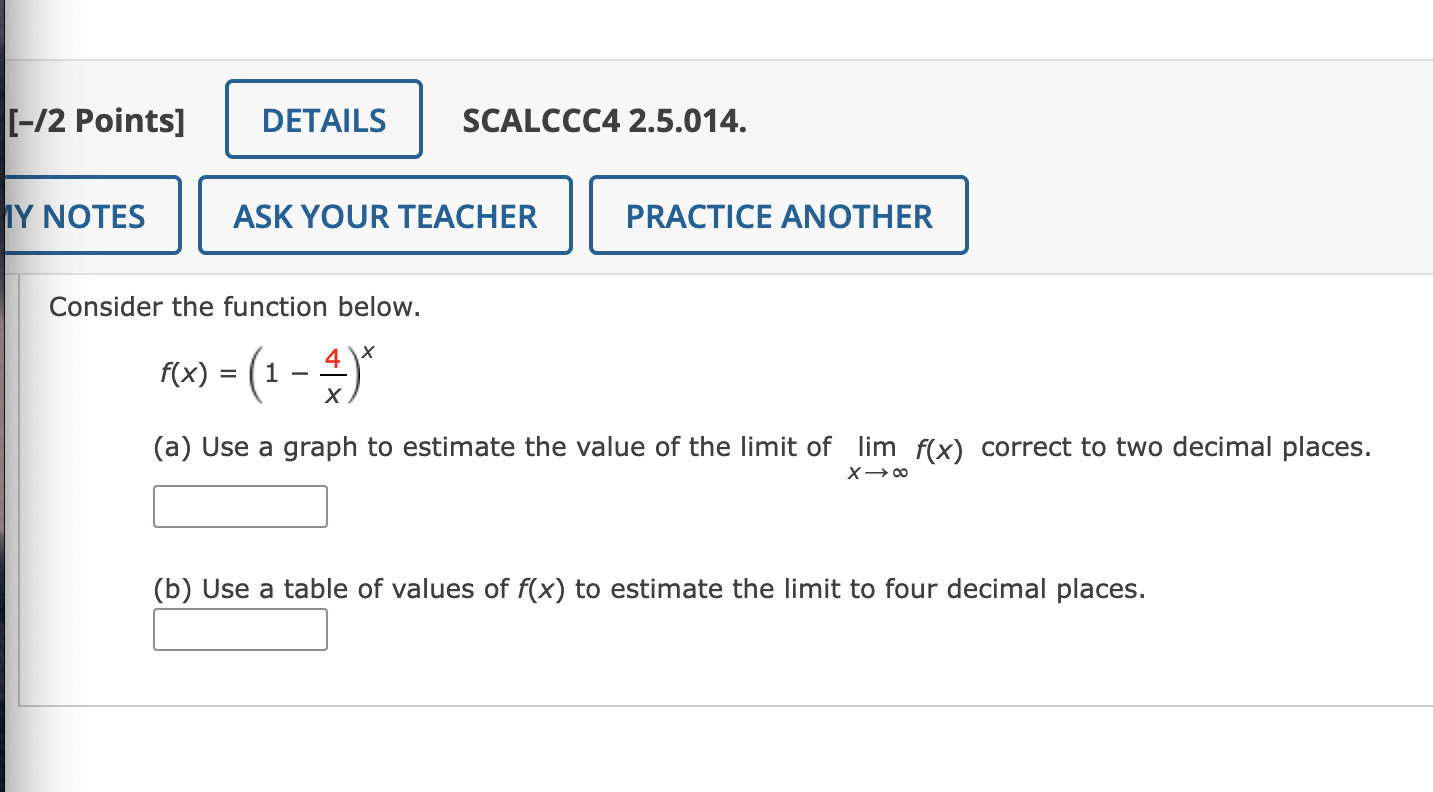Open question details via DETAILS
The width and height of the screenshot is (1433, 792).
(x=322, y=118)
